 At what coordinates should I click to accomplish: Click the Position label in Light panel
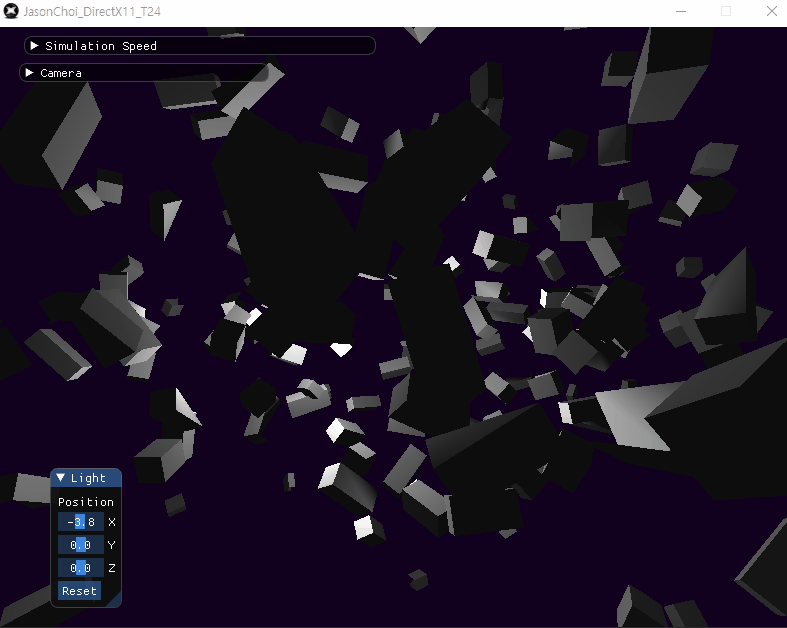tap(86, 502)
